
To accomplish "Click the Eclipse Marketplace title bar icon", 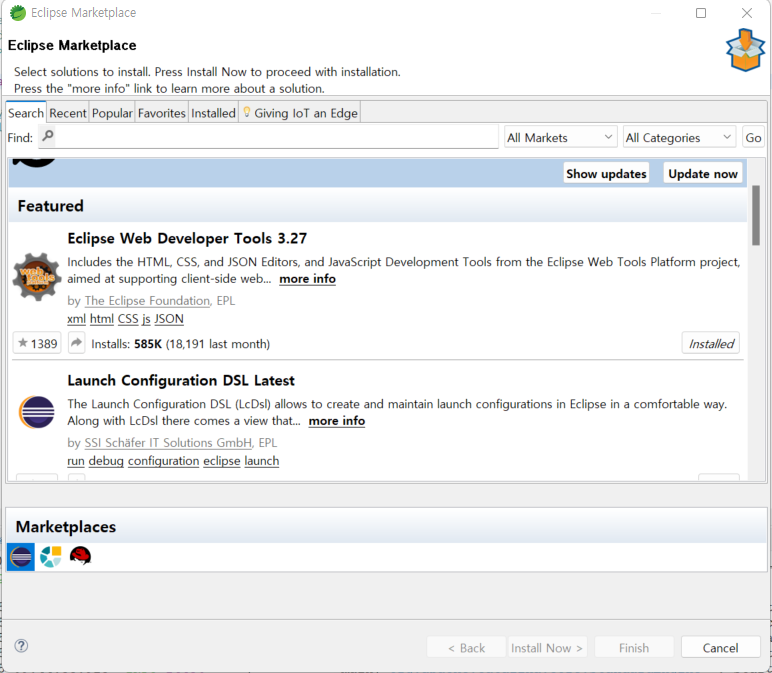I will pyautogui.click(x=18, y=13).
